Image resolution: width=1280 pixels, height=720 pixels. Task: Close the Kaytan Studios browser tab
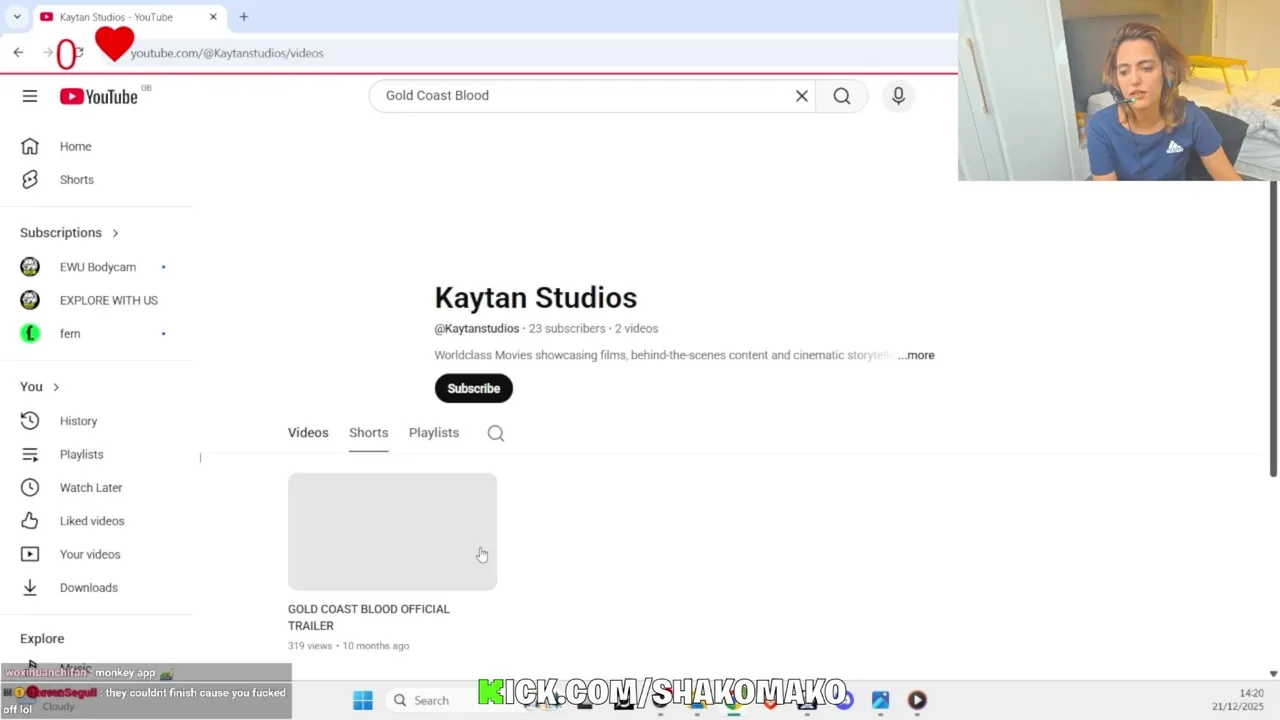pyautogui.click(x=213, y=17)
